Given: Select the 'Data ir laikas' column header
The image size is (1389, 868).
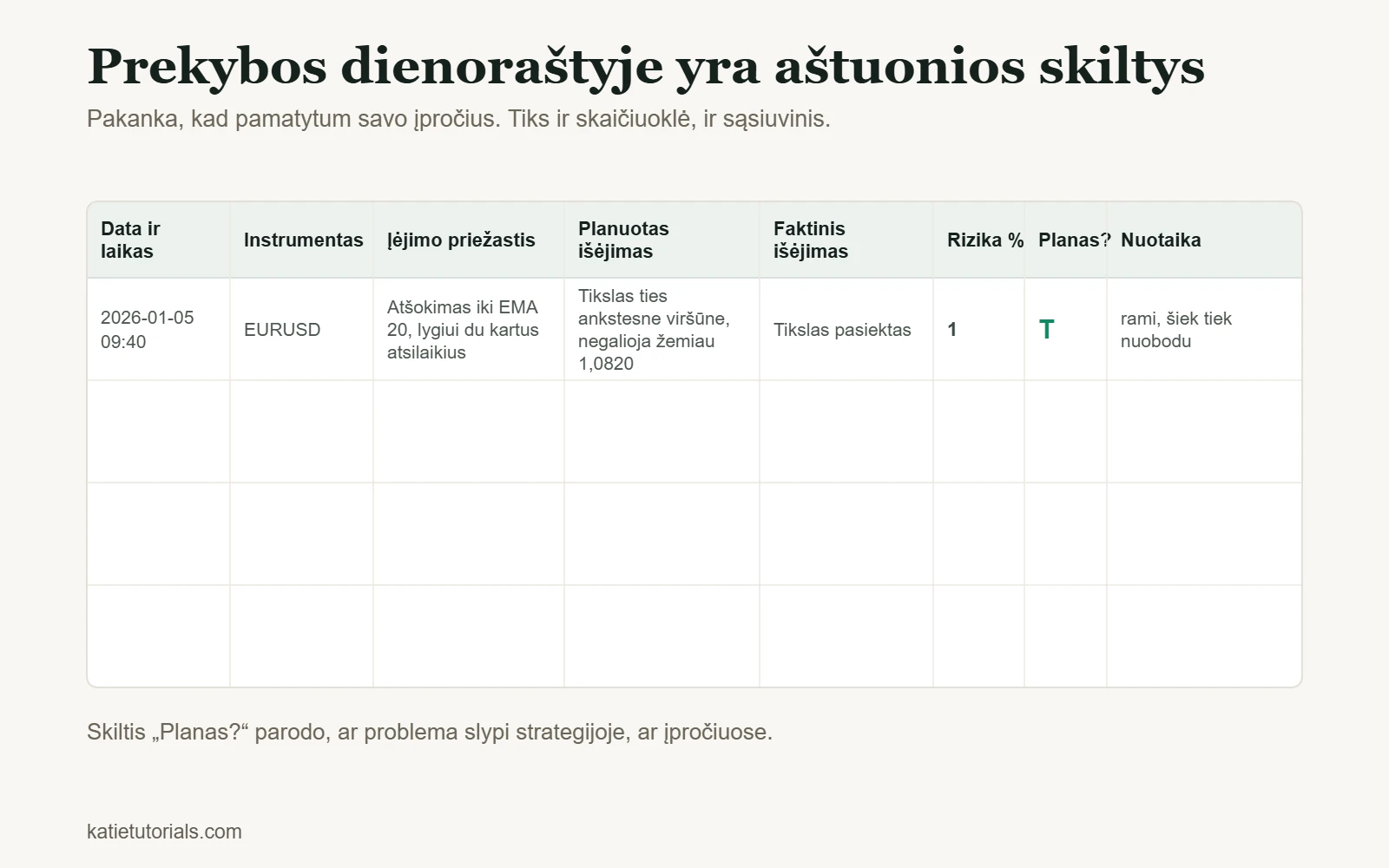Looking at the screenshot, I should tap(159, 240).
